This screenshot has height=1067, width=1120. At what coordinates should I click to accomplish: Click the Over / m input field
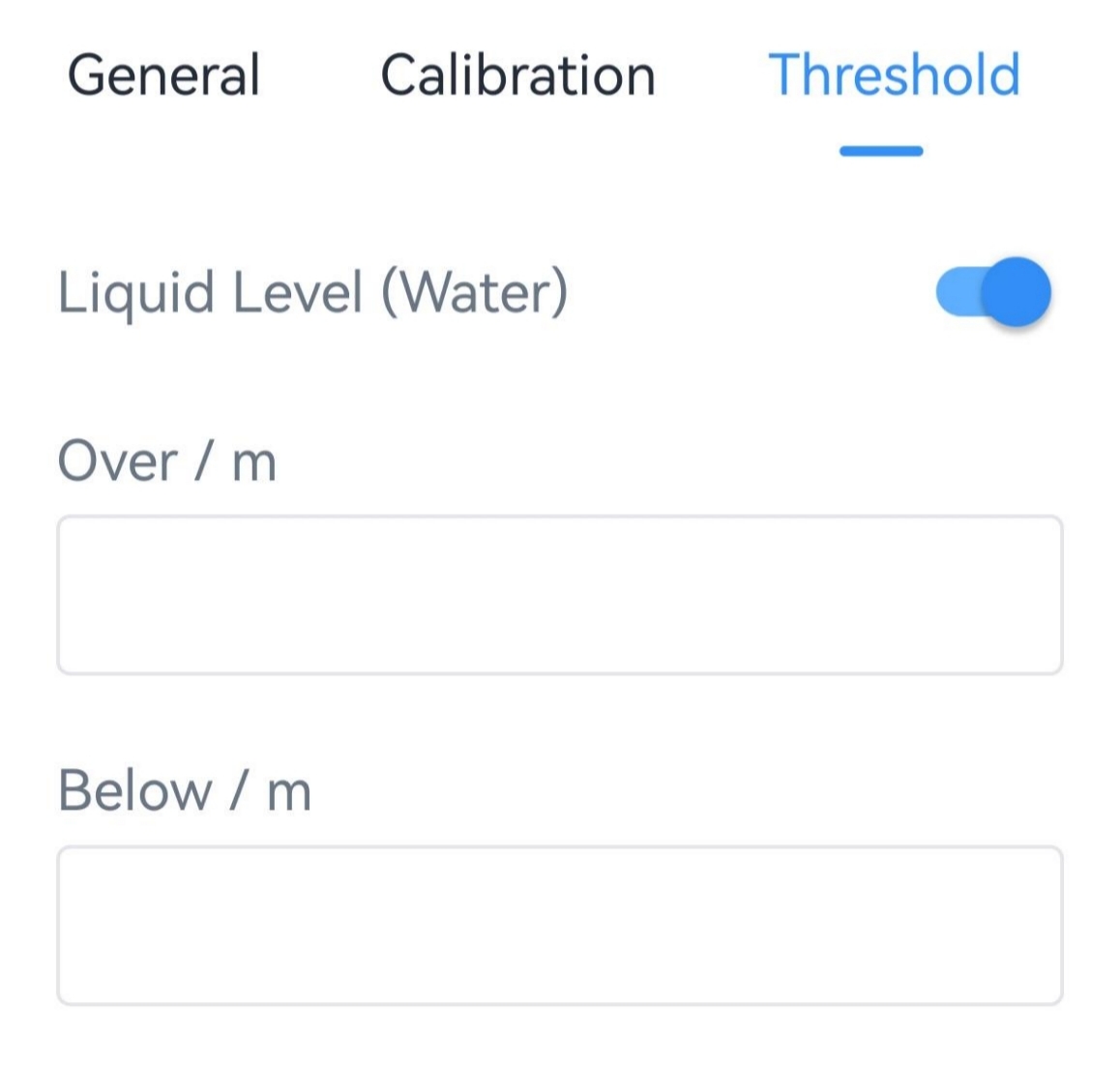coord(560,594)
